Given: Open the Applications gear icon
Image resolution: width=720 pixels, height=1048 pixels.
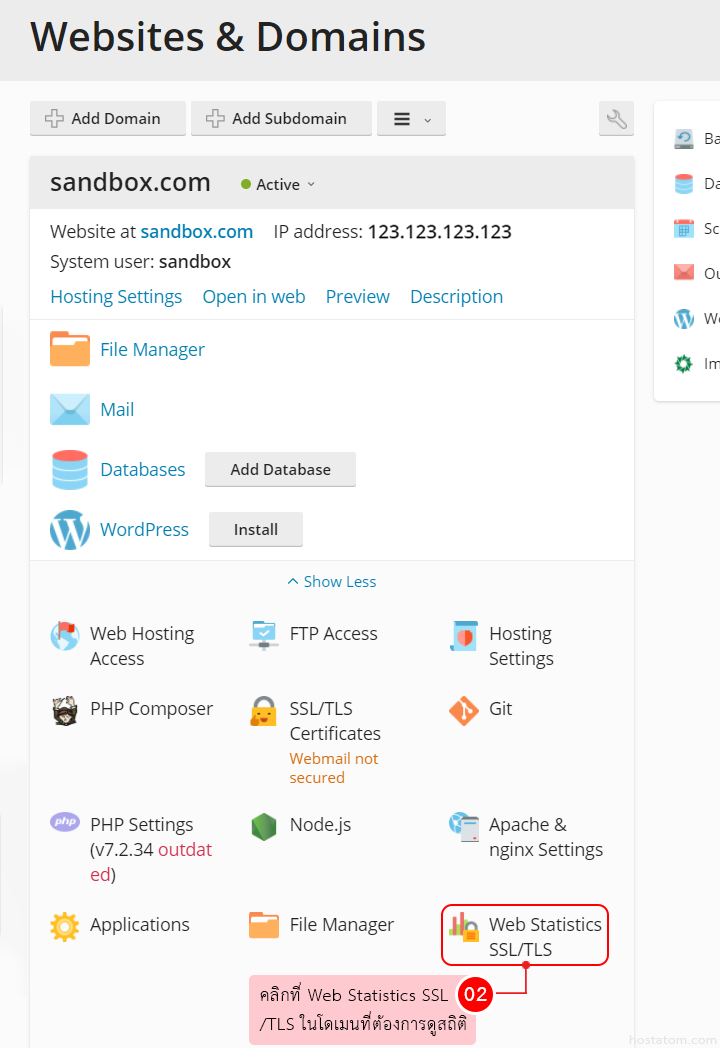Looking at the screenshot, I should [64, 927].
